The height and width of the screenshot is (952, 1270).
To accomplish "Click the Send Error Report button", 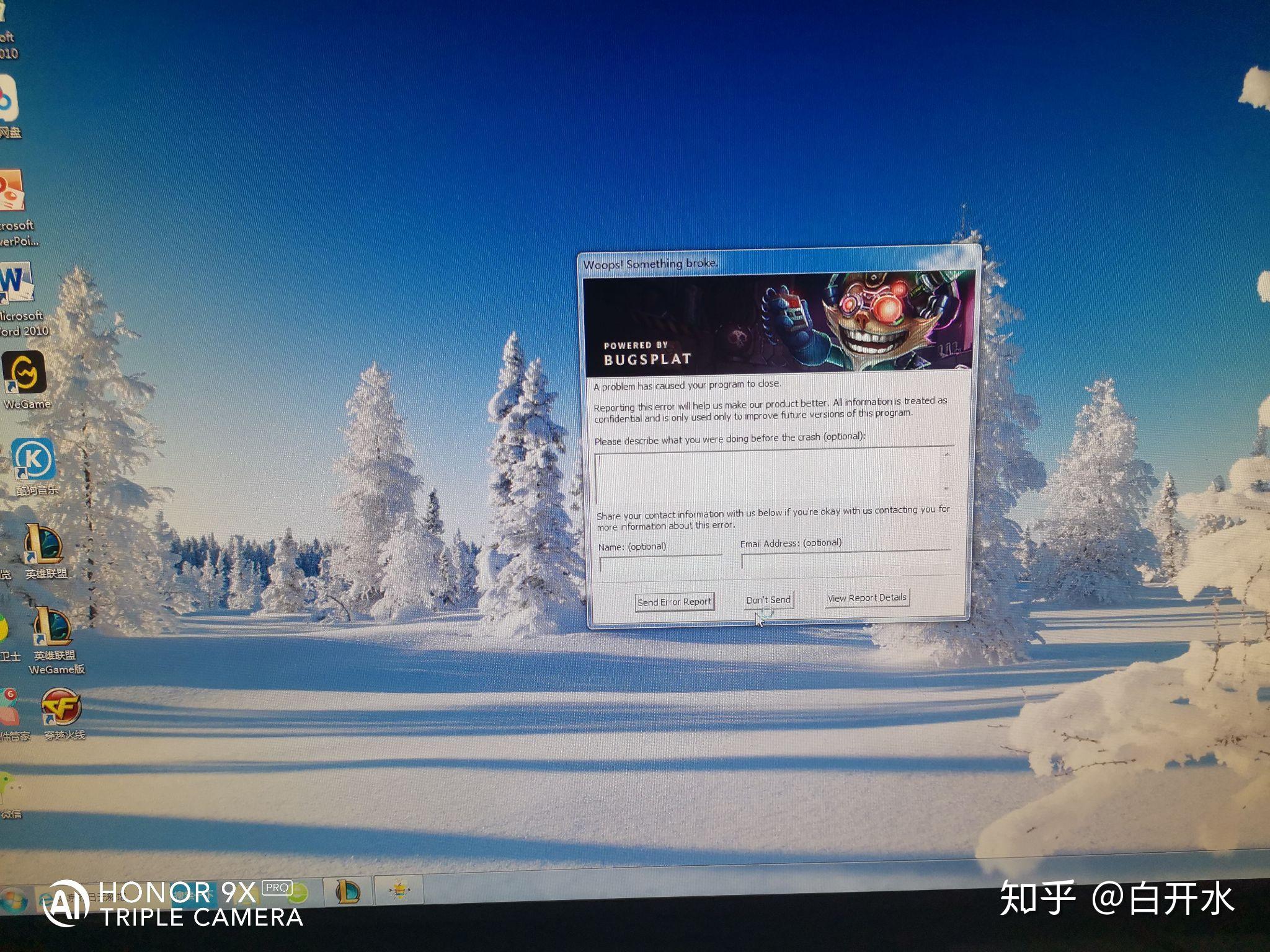I will (x=671, y=600).
